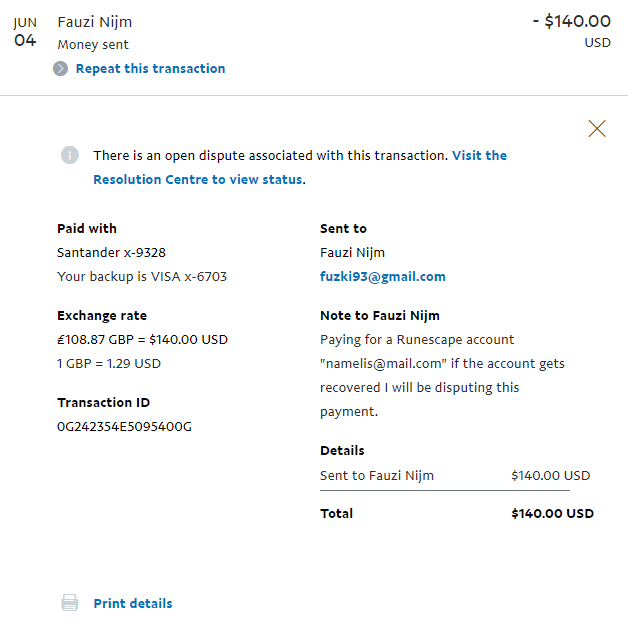Image resolution: width=628 pixels, height=630 pixels.
Task: Click the Total $140.00 USD amount
Action: pos(552,514)
